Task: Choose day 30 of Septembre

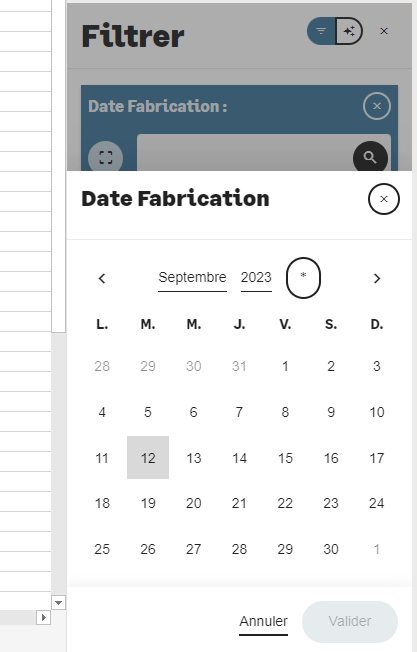Action: click(331, 549)
